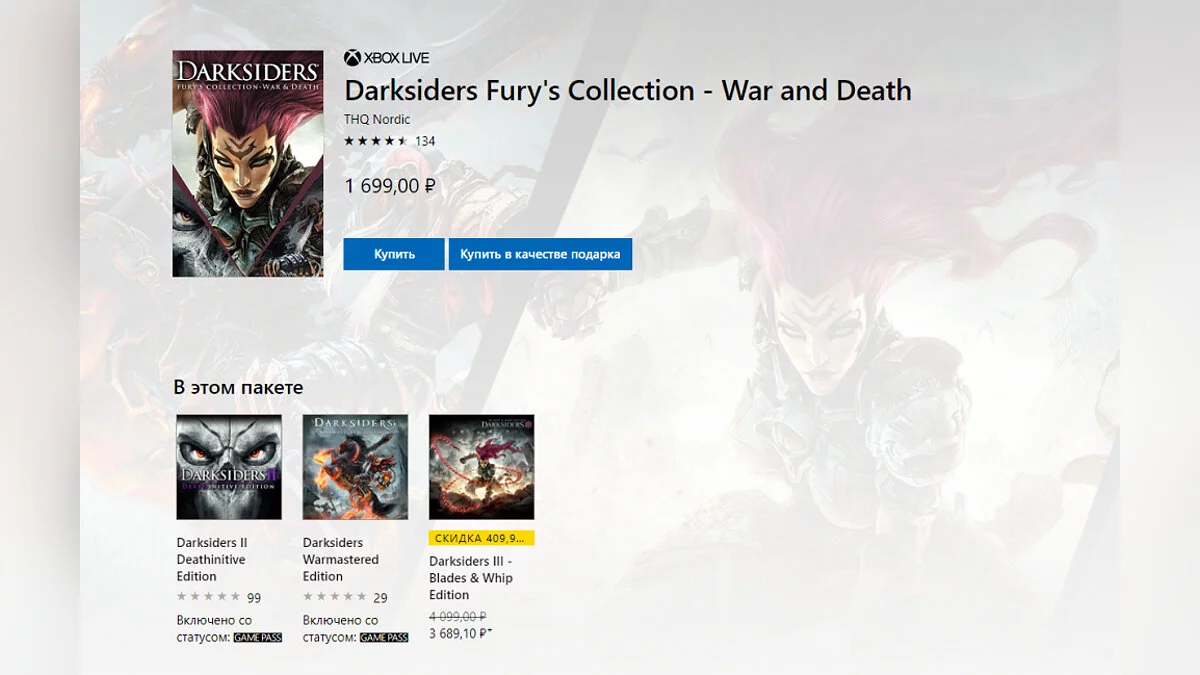
Task: Open the Darksiders Warmastered Edition thumbnail
Action: pyautogui.click(x=355, y=467)
